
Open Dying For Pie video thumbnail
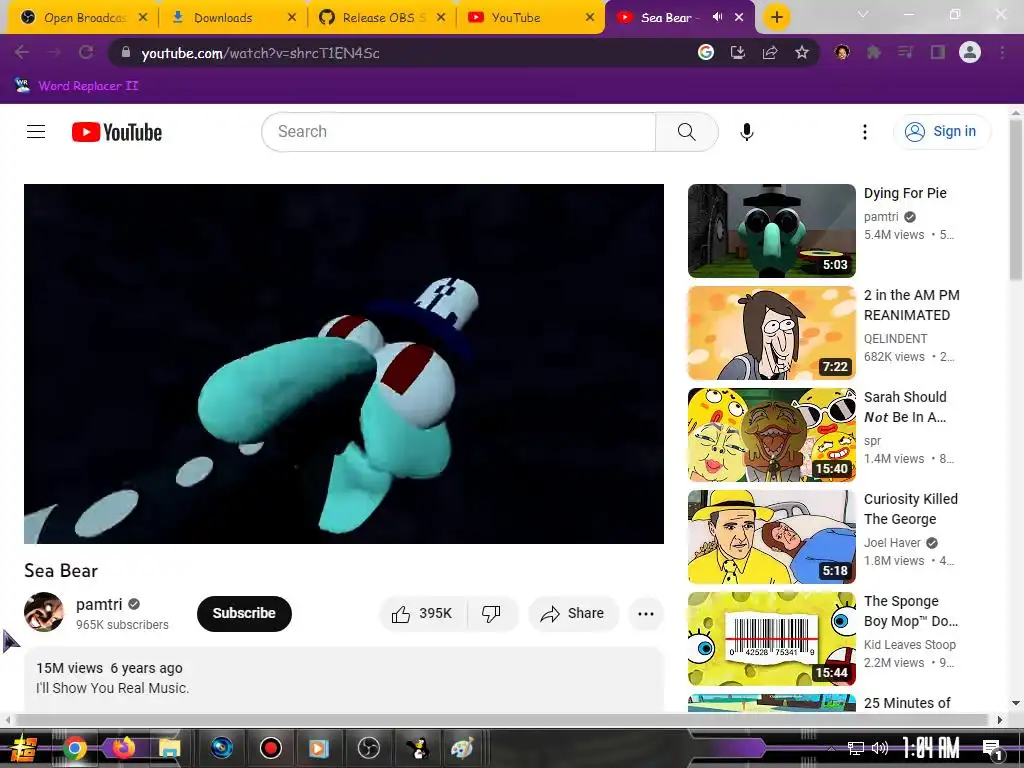click(772, 231)
